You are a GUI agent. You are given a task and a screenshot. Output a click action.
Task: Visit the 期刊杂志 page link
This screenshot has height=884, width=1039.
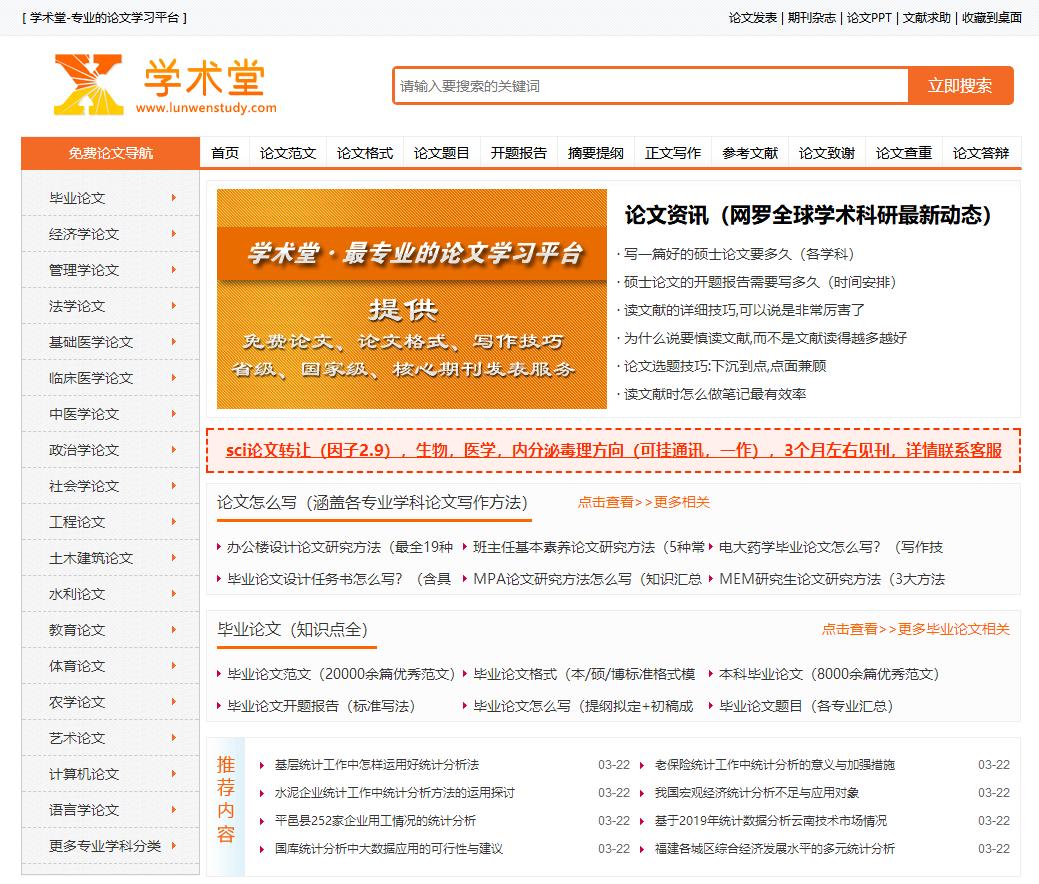pos(807,17)
